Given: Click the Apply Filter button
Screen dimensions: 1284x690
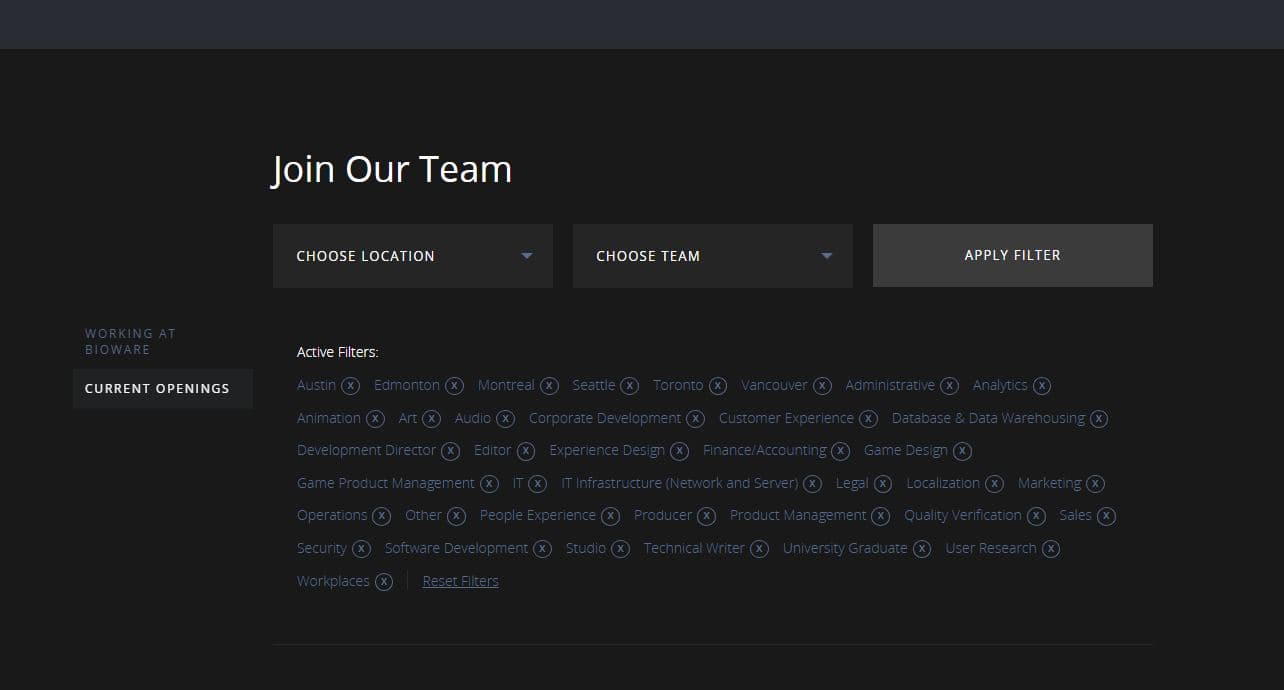Looking at the screenshot, I should click(x=1013, y=255).
